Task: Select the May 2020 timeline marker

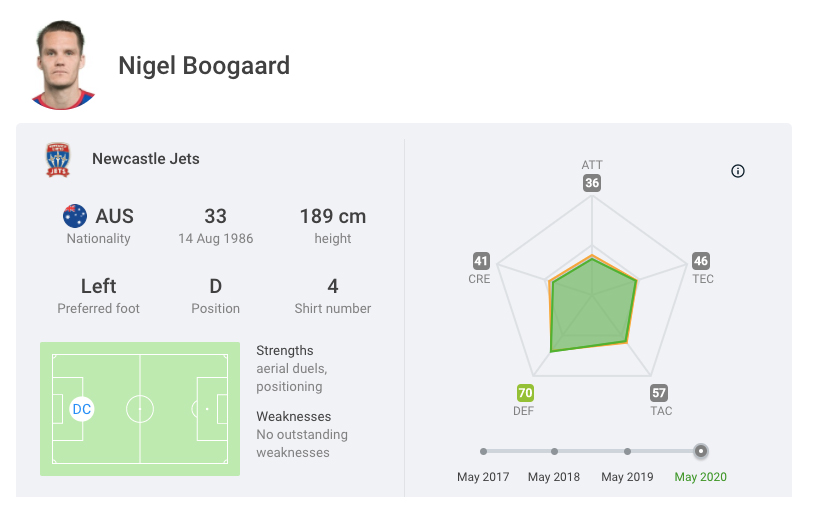Action: (701, 451)
